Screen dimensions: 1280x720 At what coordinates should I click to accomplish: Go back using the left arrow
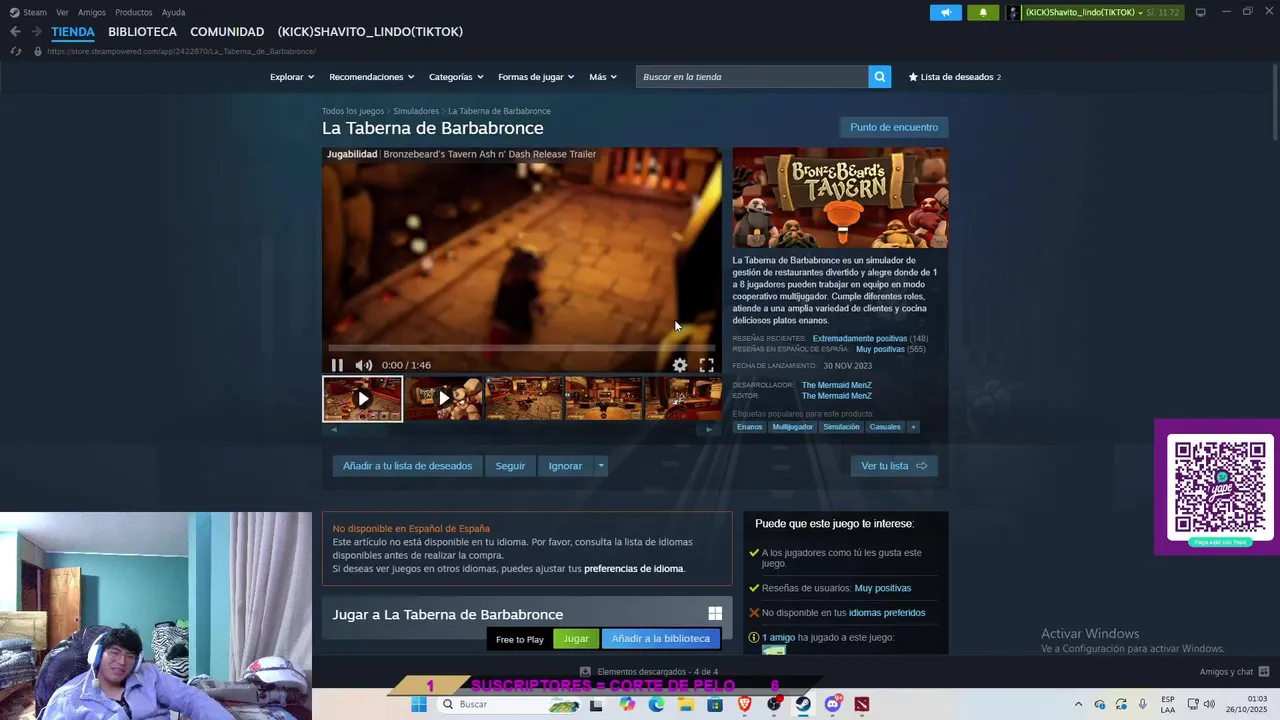[x=15, y=31]
